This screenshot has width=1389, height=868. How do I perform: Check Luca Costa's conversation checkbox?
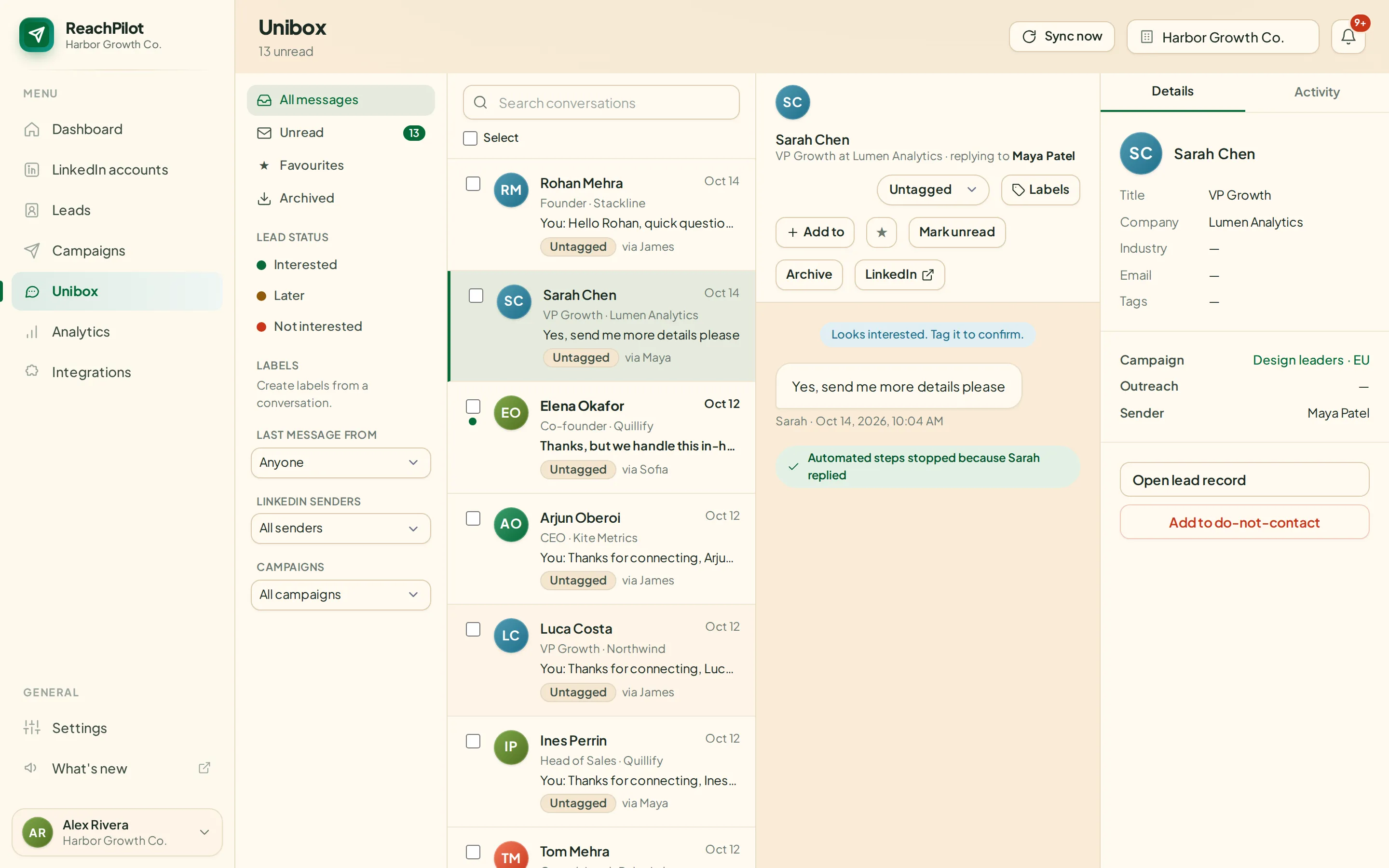[x=473, y=630]
